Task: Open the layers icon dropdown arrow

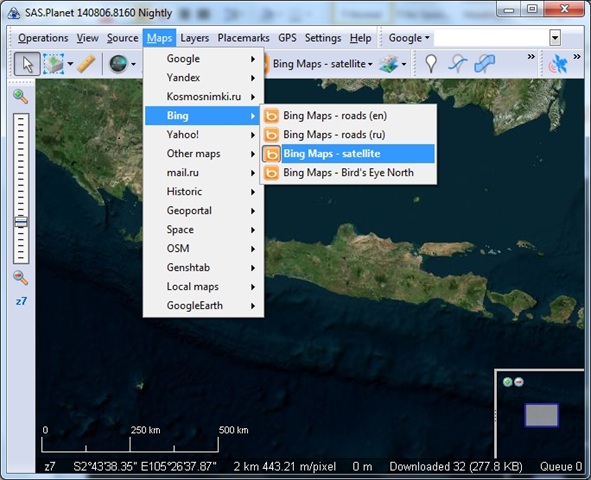Action: (x=404, y=64)
